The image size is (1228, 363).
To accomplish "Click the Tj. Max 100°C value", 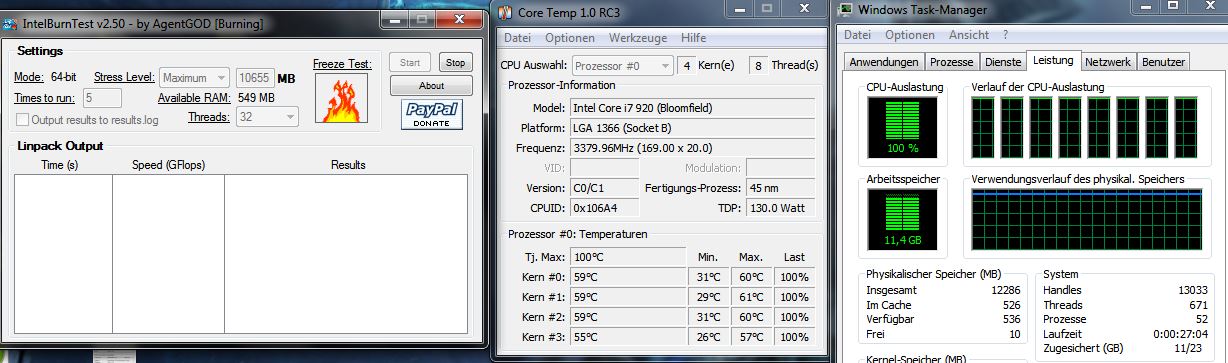I will coord(627,257).
